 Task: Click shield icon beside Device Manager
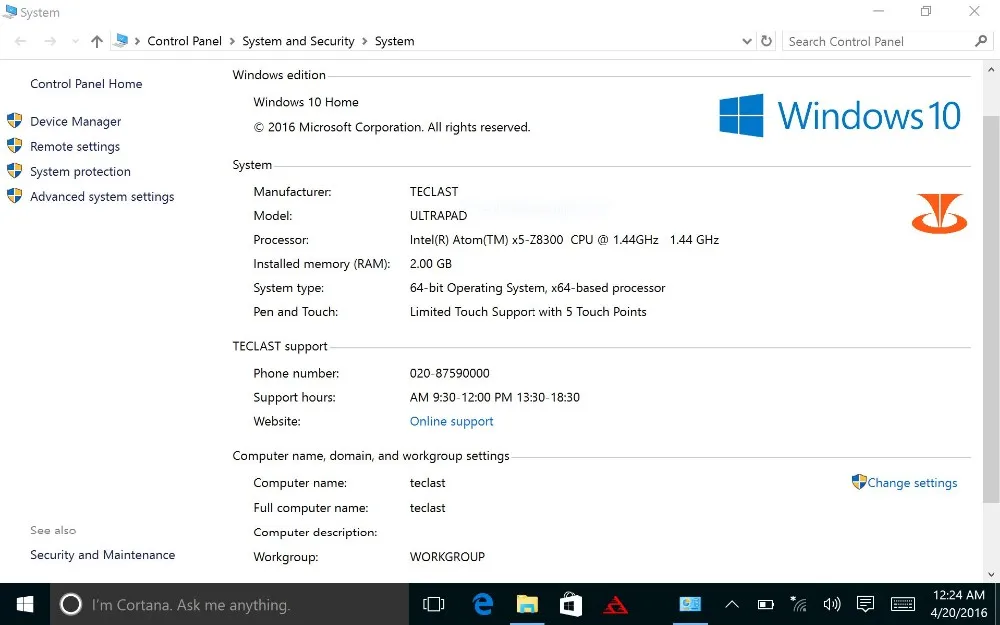coord(15,121)
